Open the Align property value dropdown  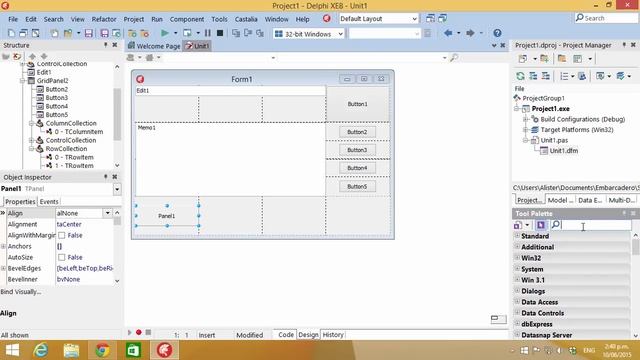107,213
